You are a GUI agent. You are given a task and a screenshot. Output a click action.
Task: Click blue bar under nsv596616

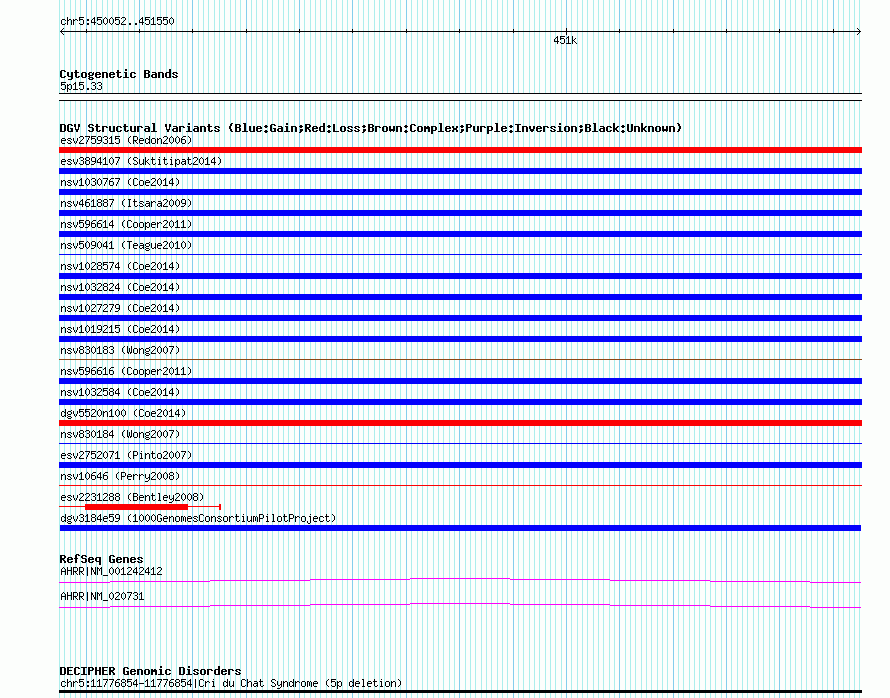[x=460, y=381]
